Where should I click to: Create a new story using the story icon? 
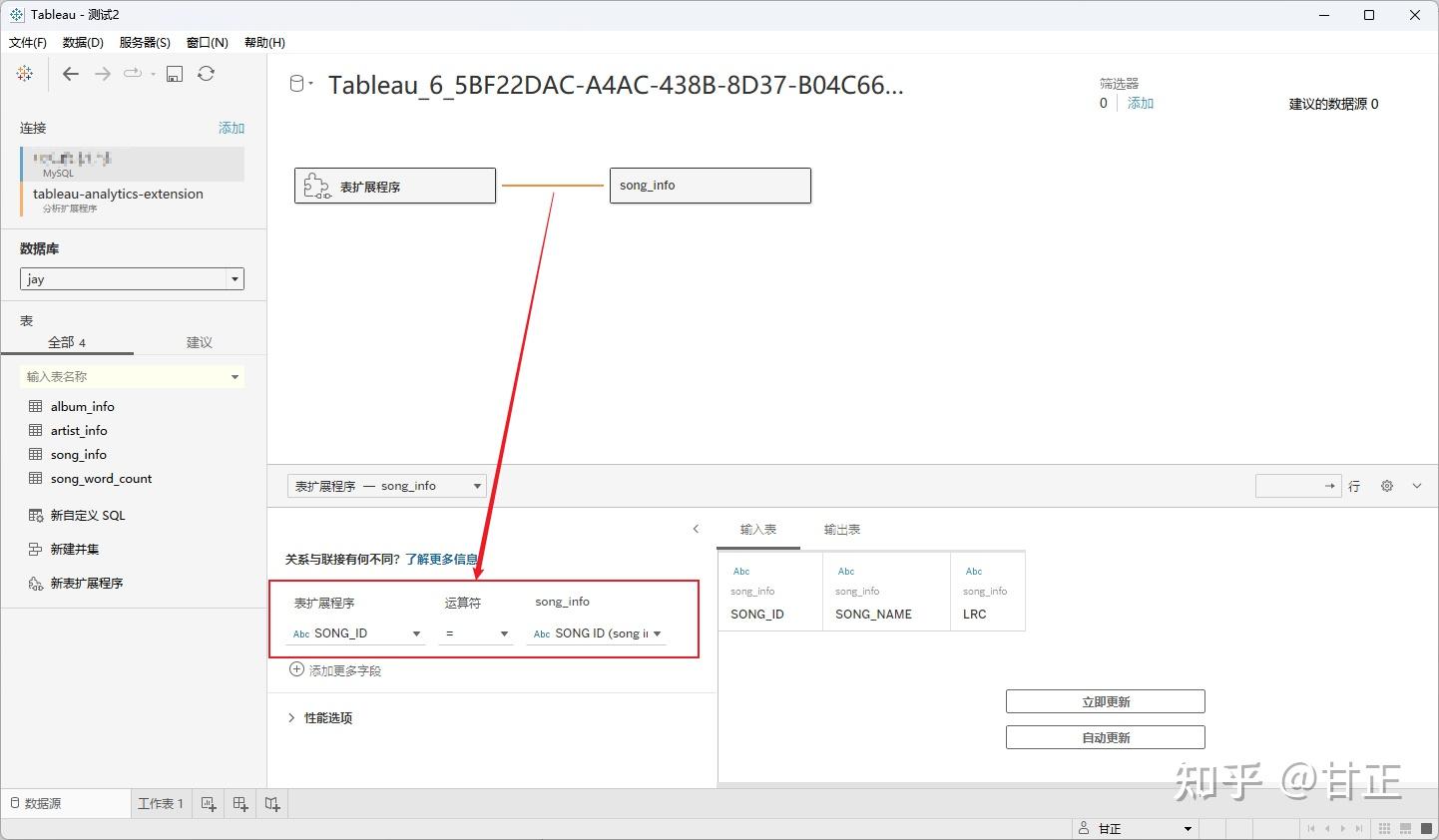(x=271, y=803)
